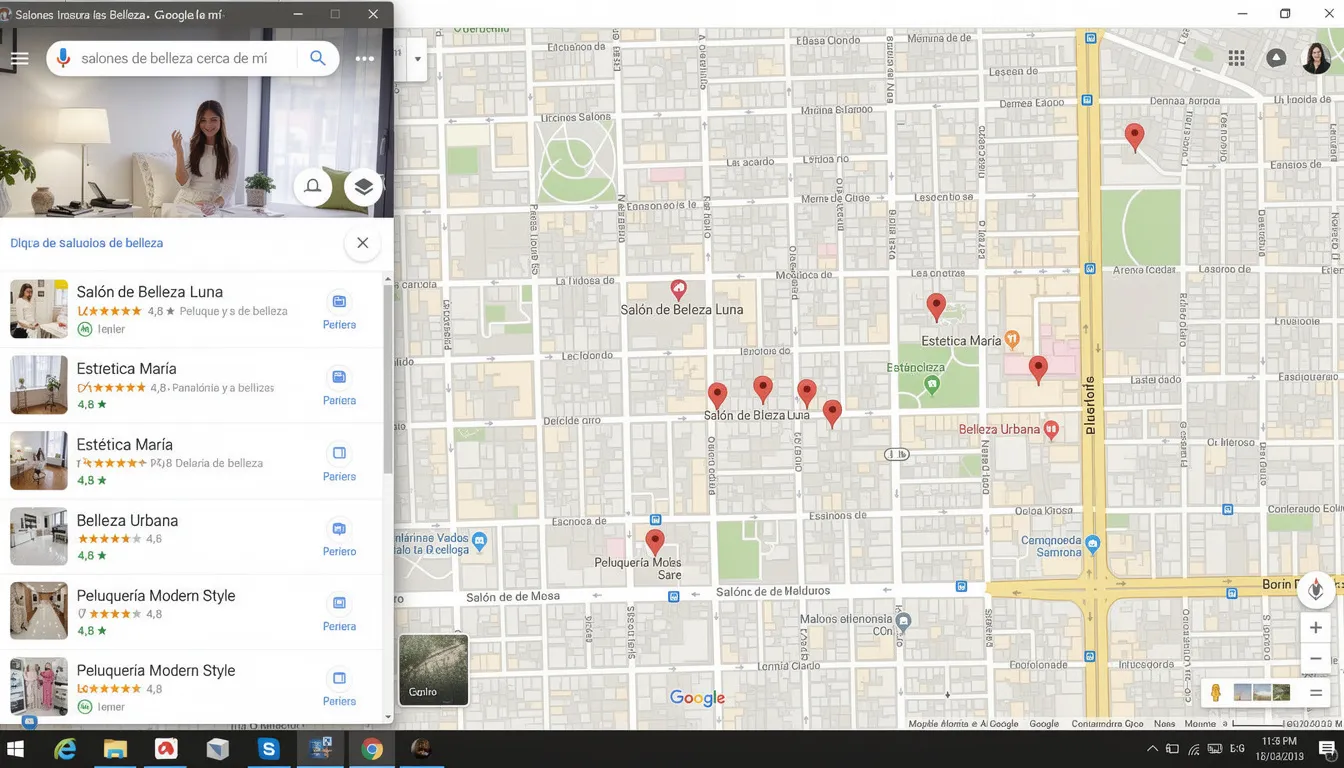This screenshot has height=768, width=1344.
Task: Click the notifications bell near the profile avatar
Action: point(1276,57)
